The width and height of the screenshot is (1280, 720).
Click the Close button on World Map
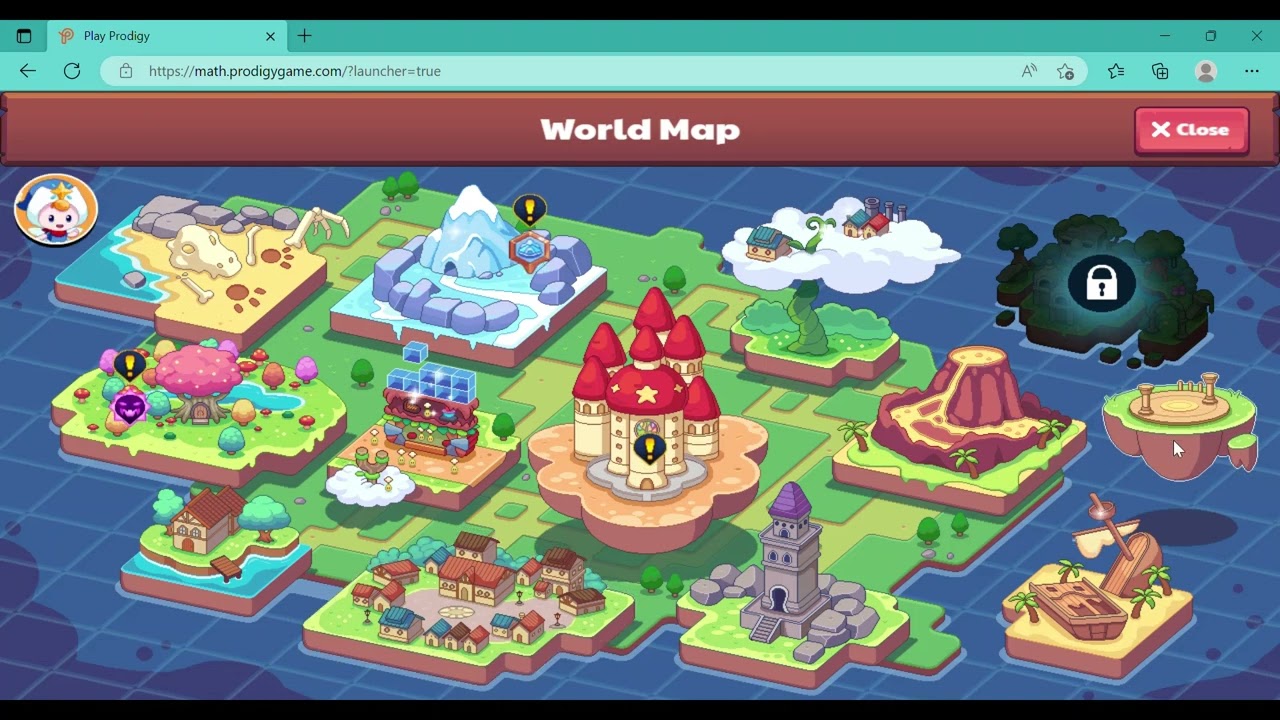(x=1191, y=130)
